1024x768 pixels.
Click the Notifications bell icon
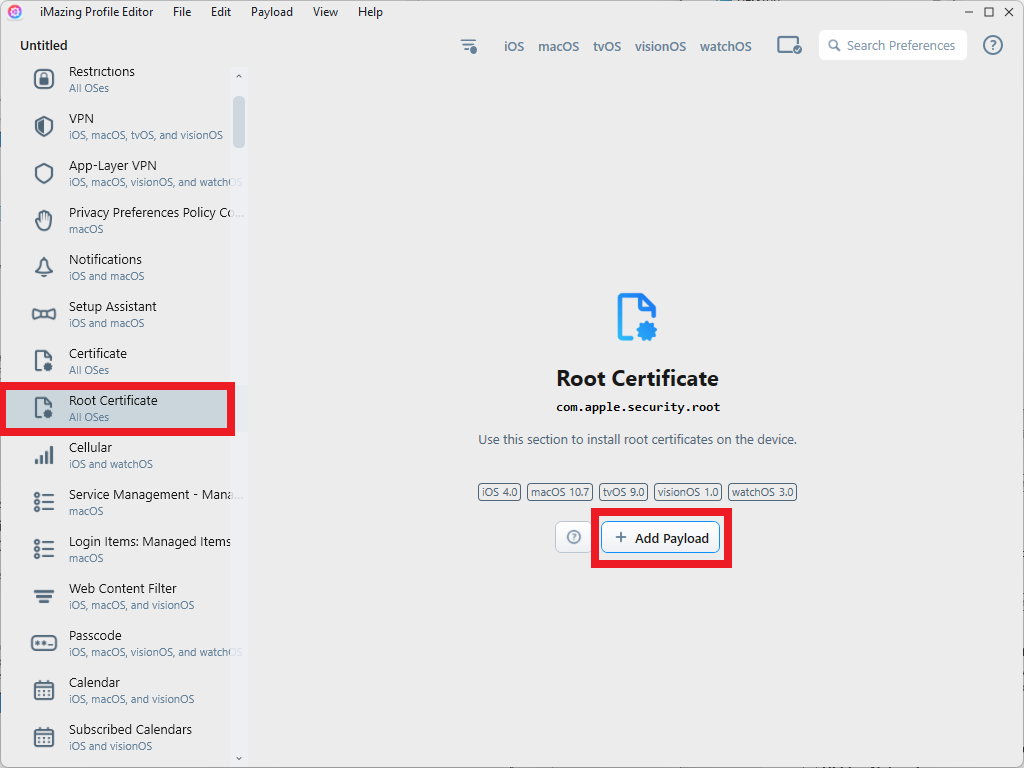click(x=44, y=267)
